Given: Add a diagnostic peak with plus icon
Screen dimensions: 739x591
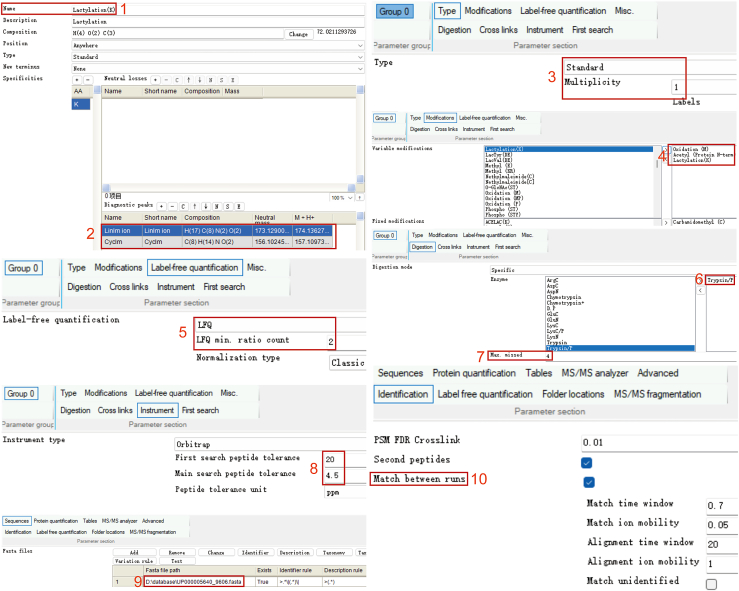Looking at the screenshot, I should [x=161, y=206].
